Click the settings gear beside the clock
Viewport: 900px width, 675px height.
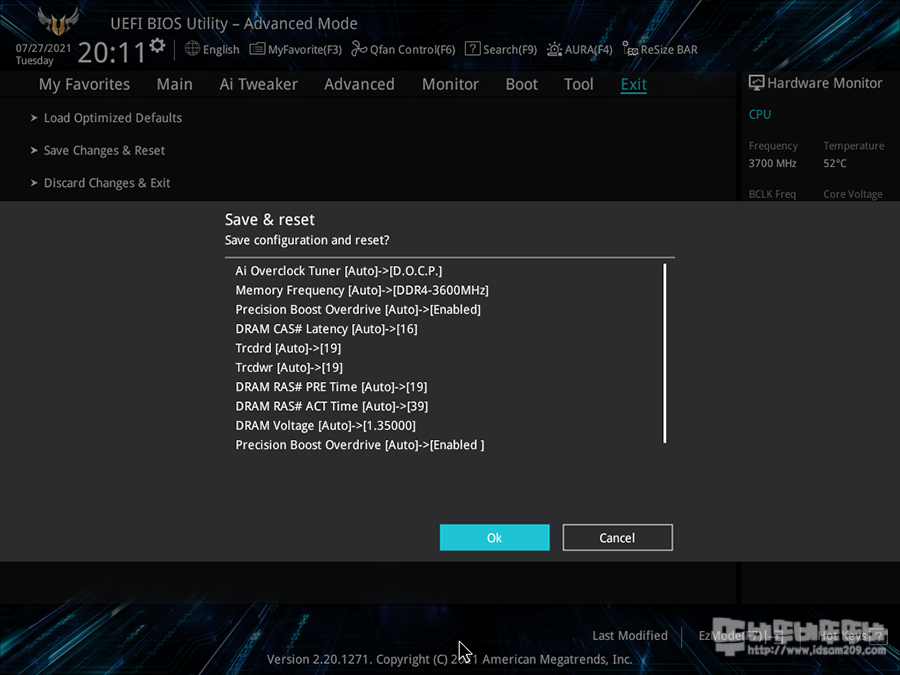click(157, 45)
